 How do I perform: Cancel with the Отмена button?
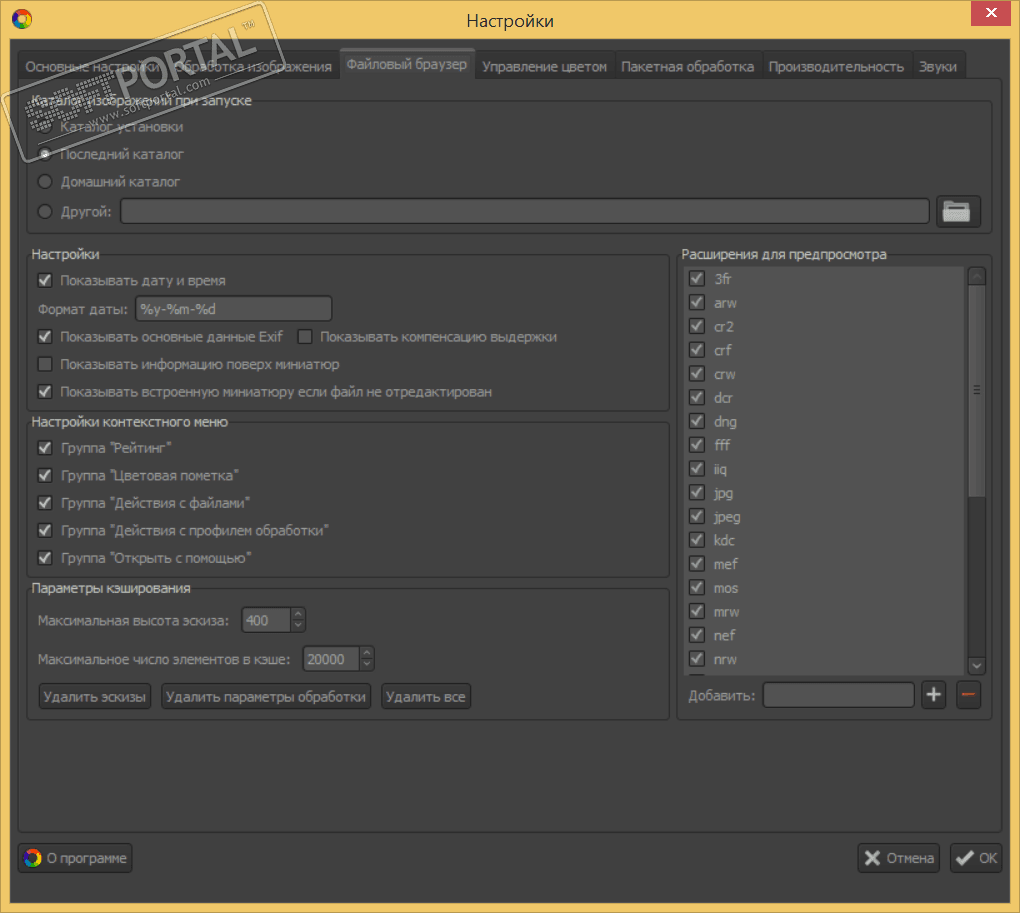click(898, 858)
